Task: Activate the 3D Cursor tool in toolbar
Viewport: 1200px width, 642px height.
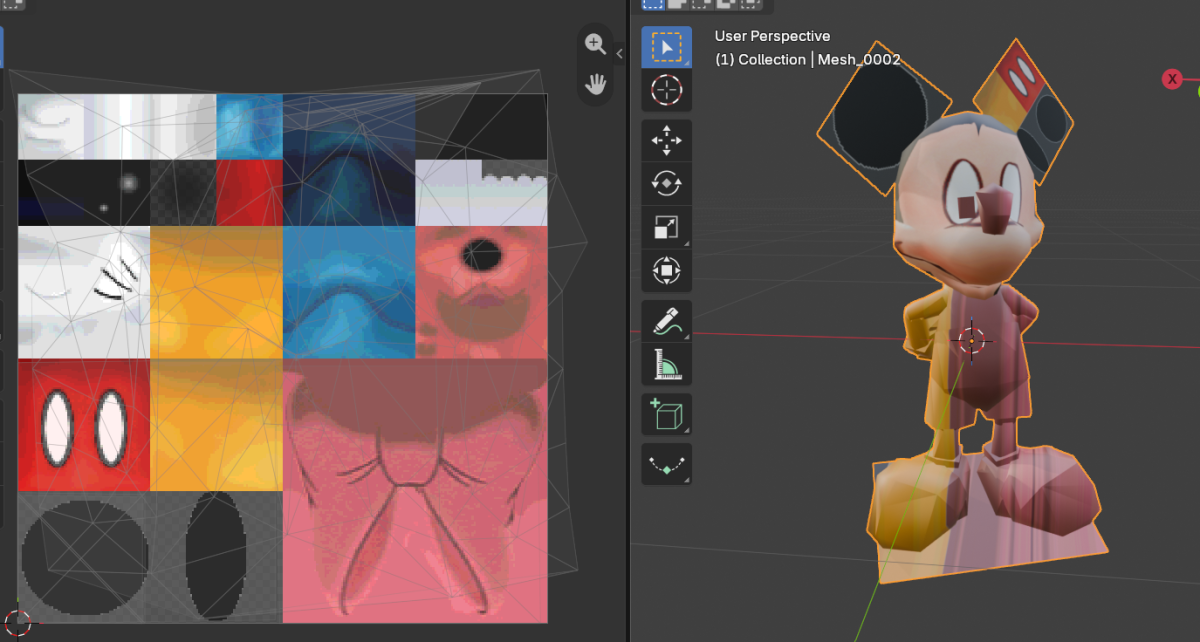Action: click(666, 90)
